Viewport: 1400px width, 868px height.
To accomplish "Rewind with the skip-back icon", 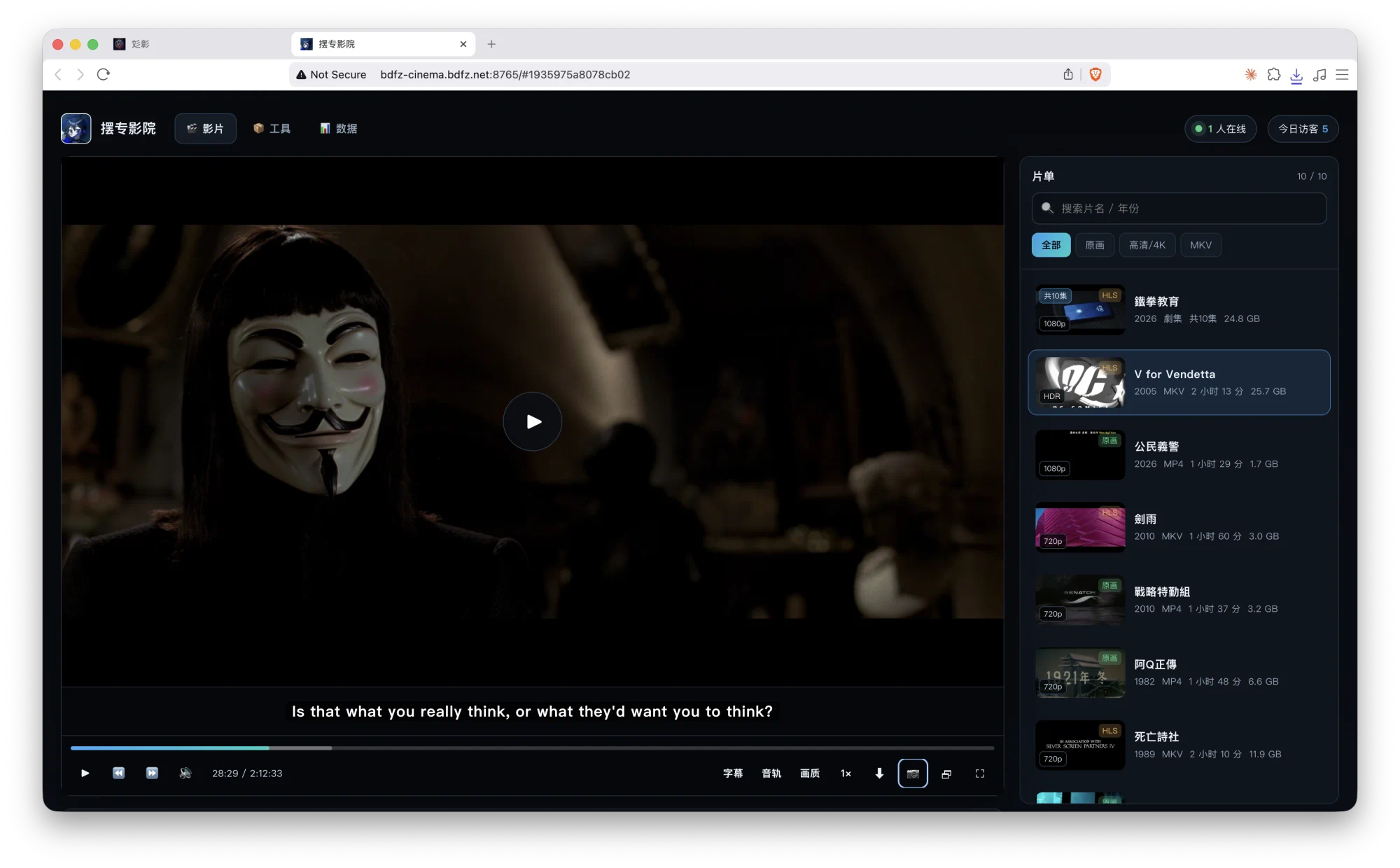I will [x=118, y=773].
